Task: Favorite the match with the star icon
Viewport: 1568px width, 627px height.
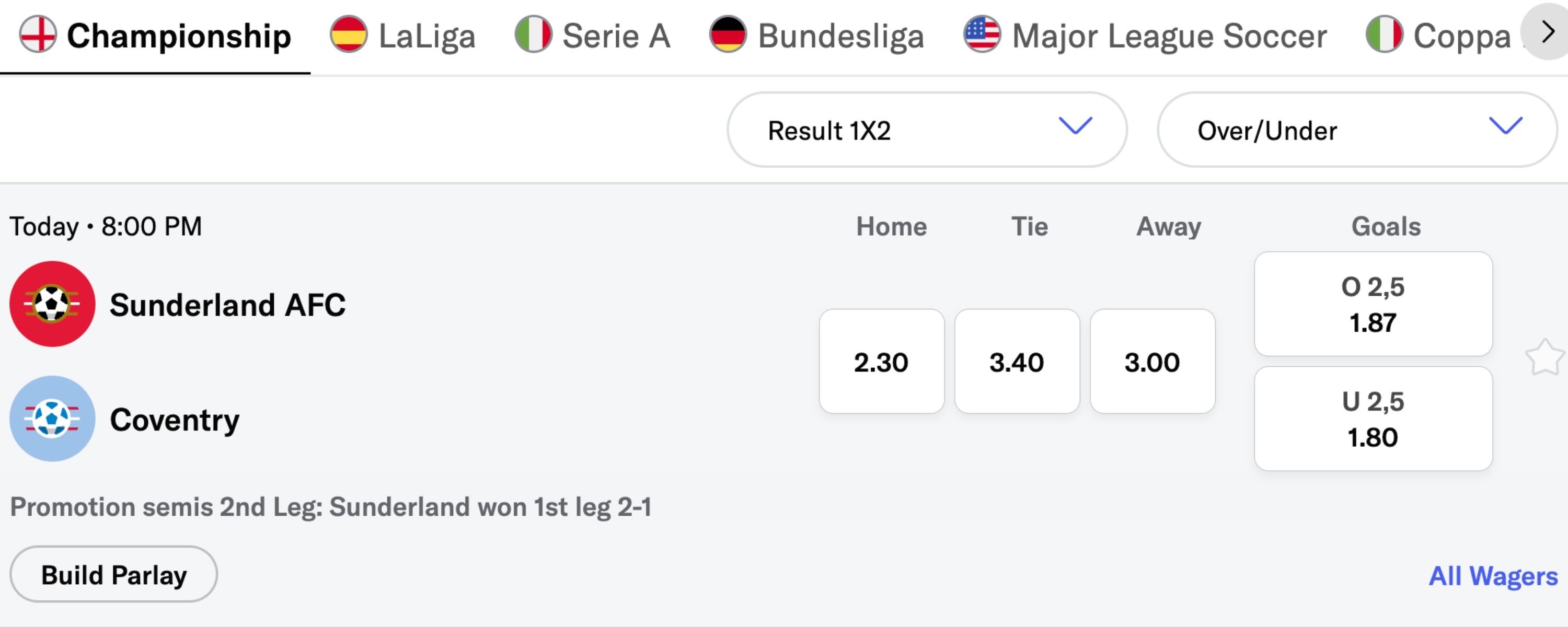Action: tap(1543, 358)
